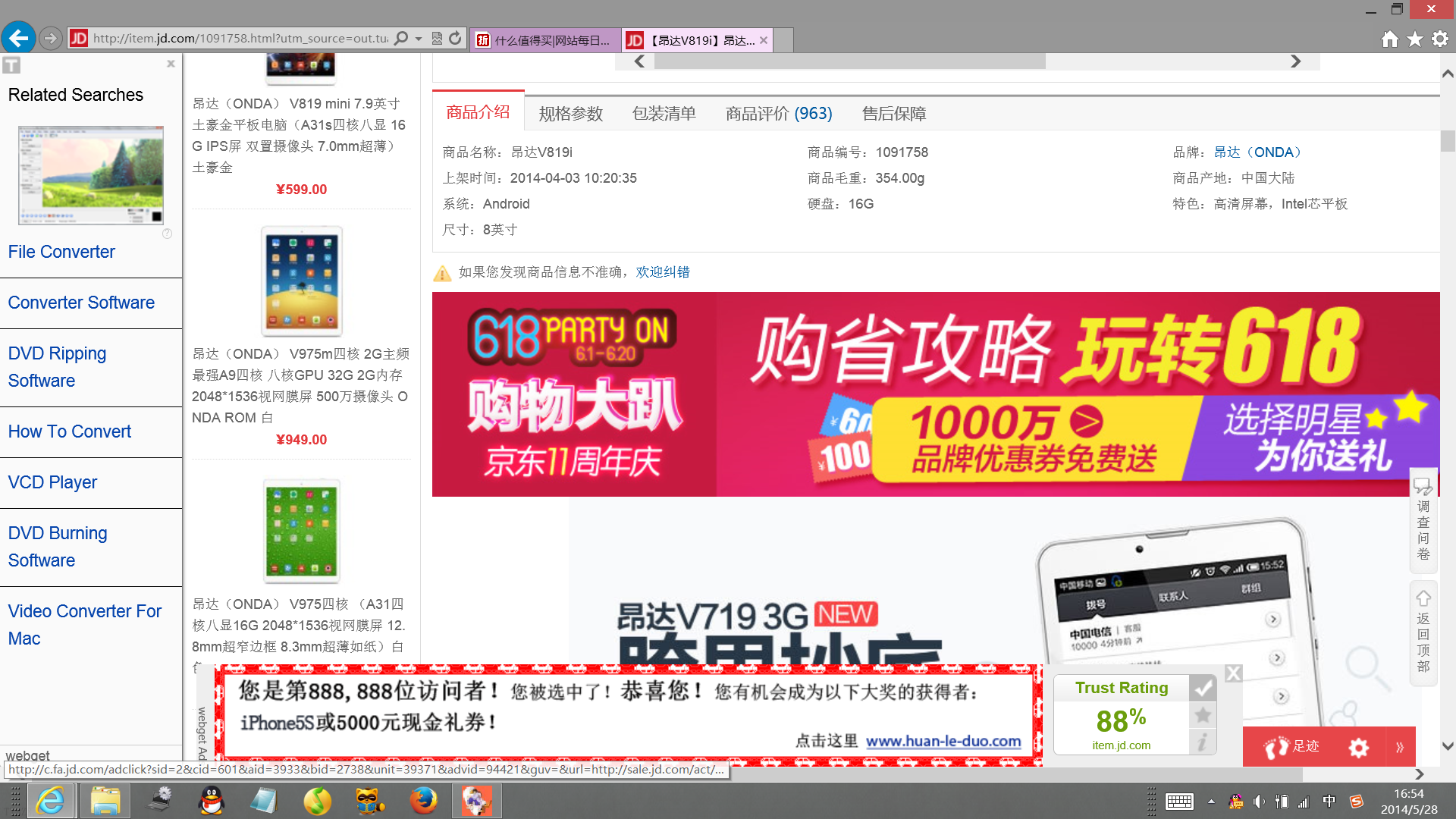
Task: Click the carousel horizontal scrollbar thumb
Action: pos(849,61)
